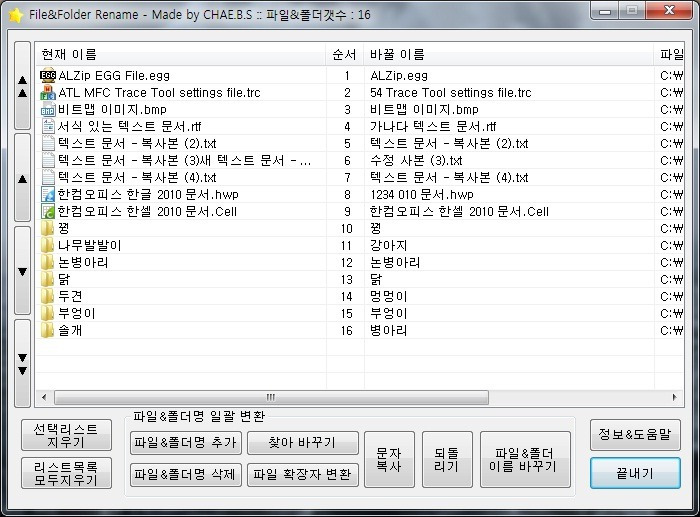Click the 파일&폴더명 삭제 button

click(x=186, y=475)
